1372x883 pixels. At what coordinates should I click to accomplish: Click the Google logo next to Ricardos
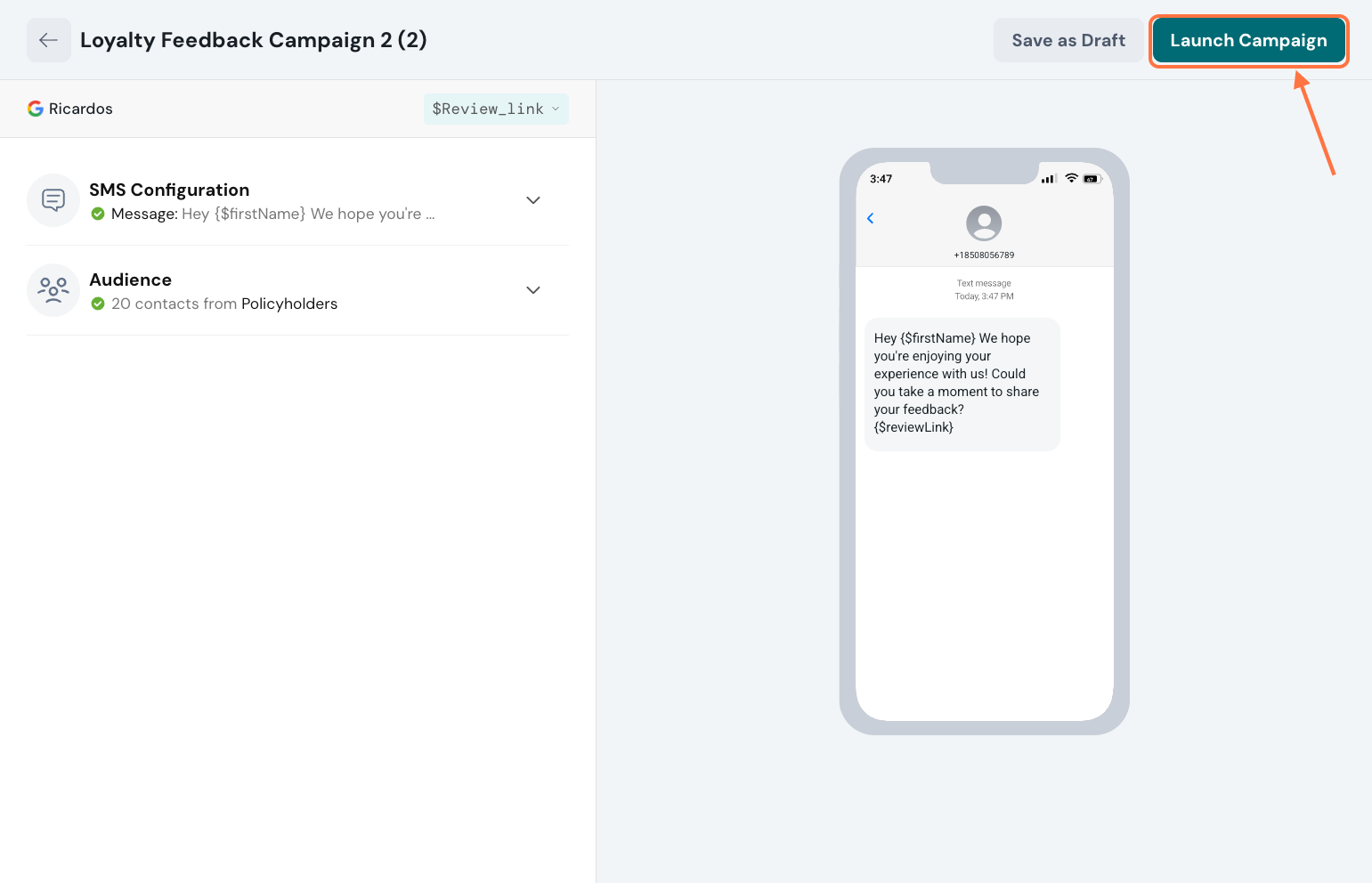point(35,109)
